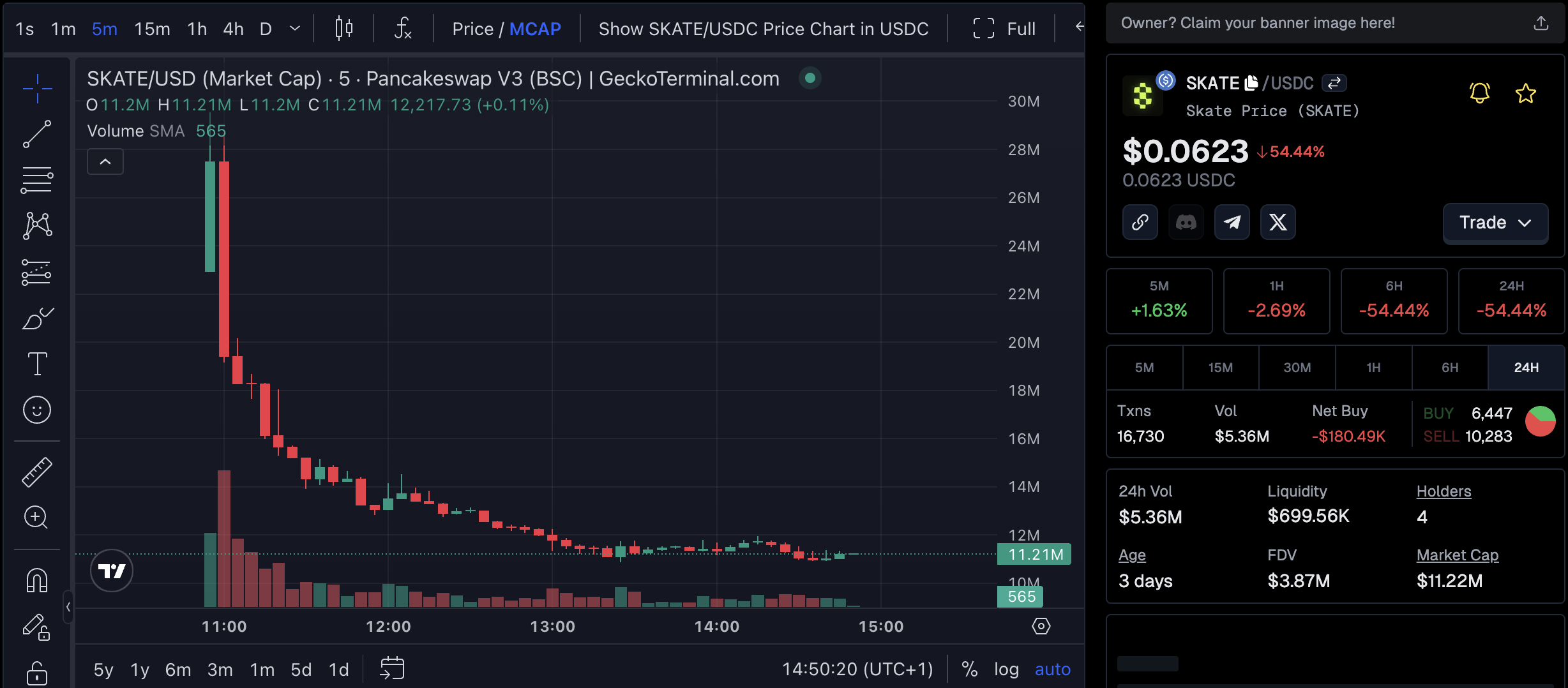Upload a banner image via the claim icon
This screenshot has width=1568, height=688.
[x=1541, y=23]
